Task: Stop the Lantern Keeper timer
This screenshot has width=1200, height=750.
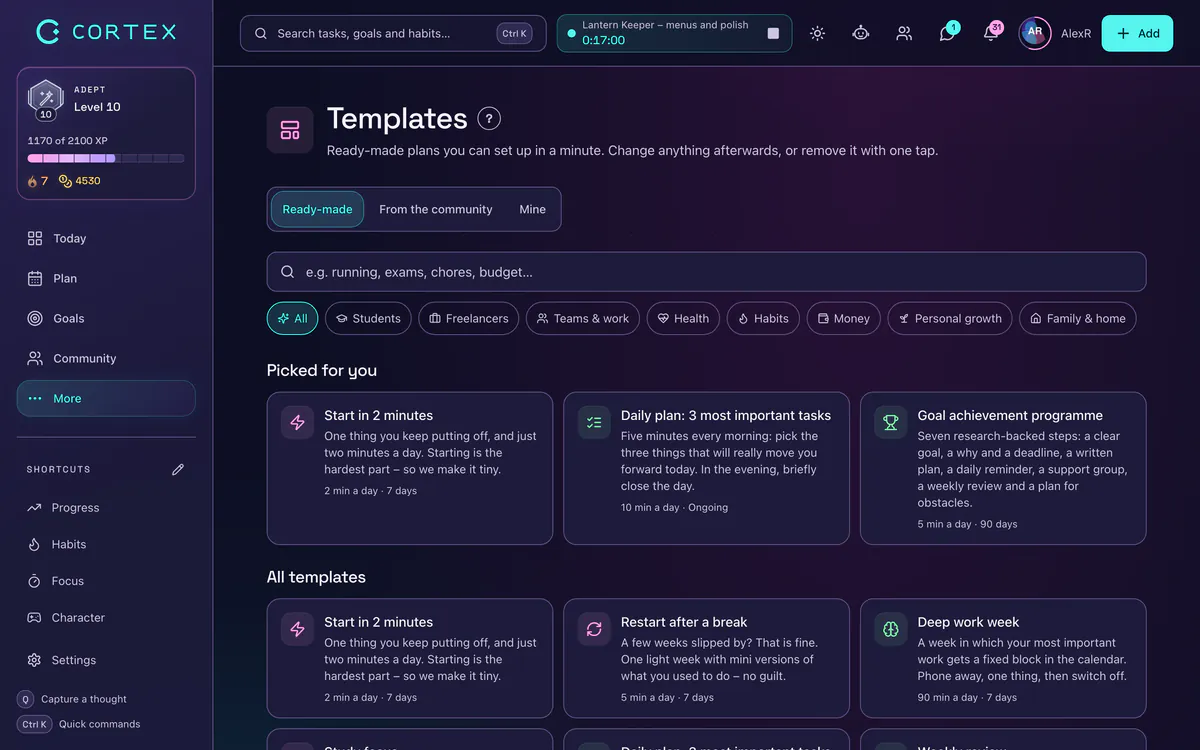Action: pyautogui.click(x=773, y=33)
